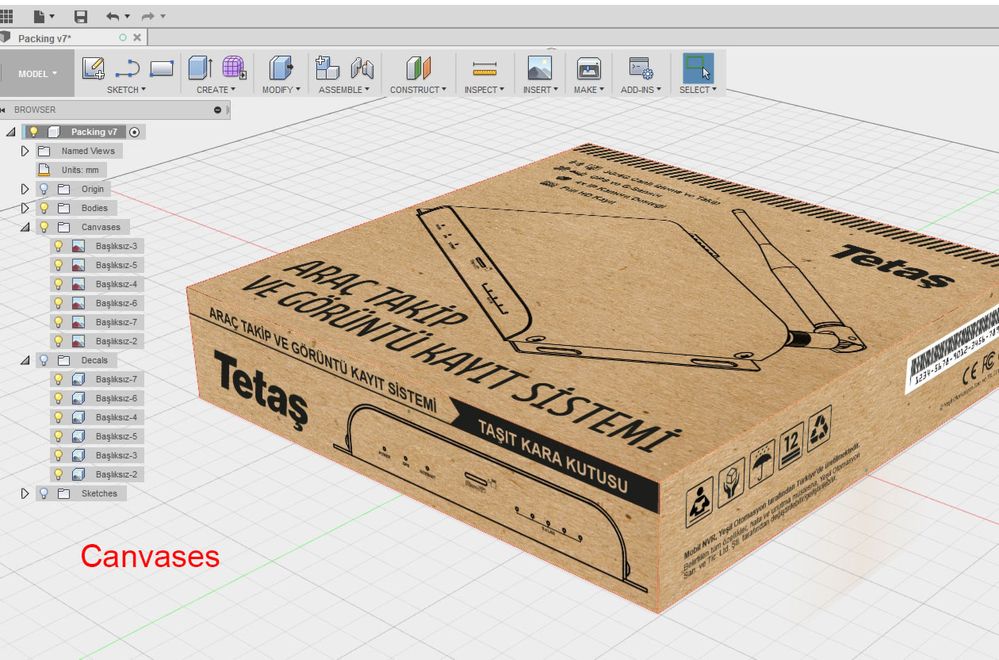Screen dimensions: 999x660
Task: Open the CREATE menu
Action: [x=216, y=90]
